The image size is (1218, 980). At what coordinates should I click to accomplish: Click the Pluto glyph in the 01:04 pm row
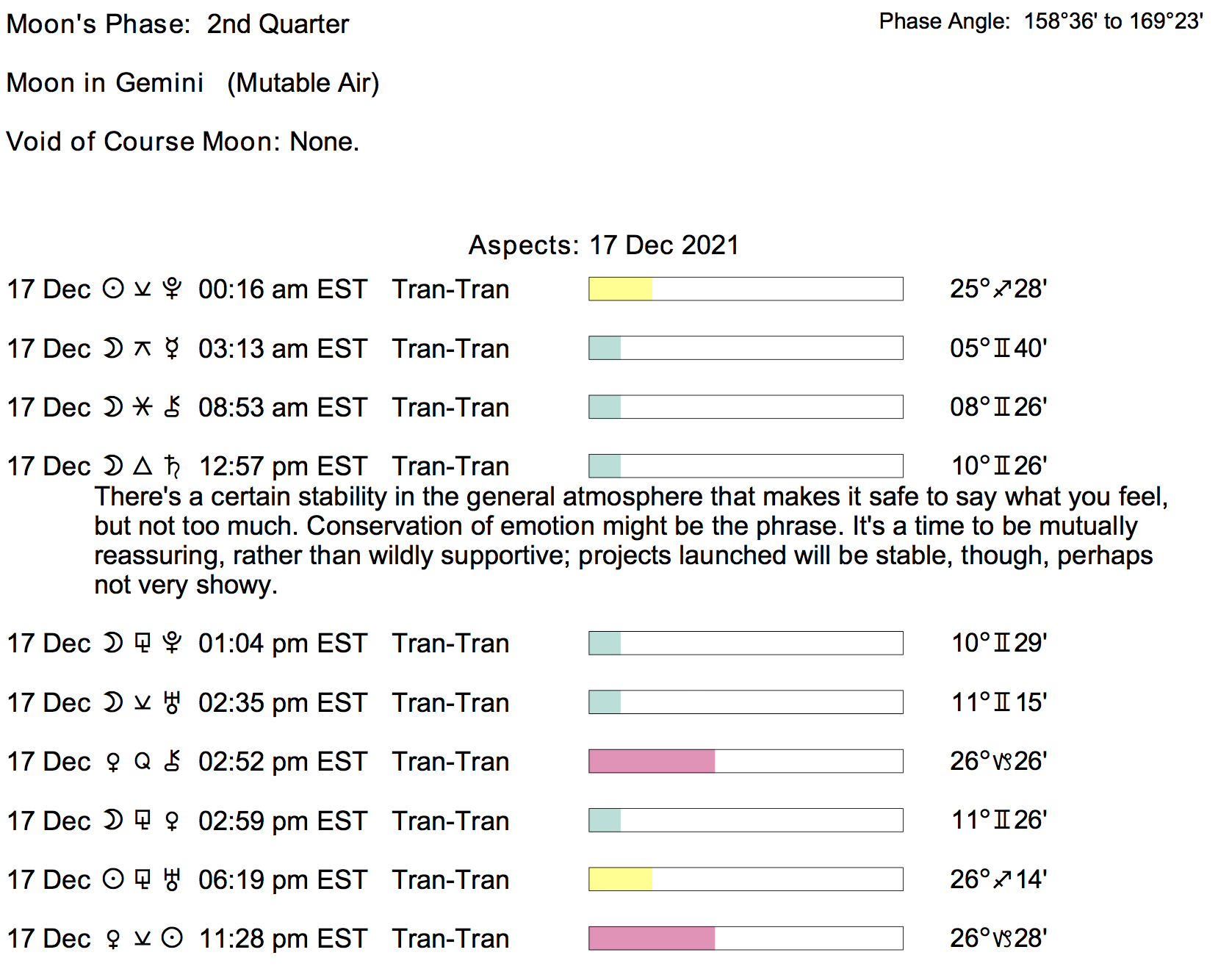coord(172,644)
